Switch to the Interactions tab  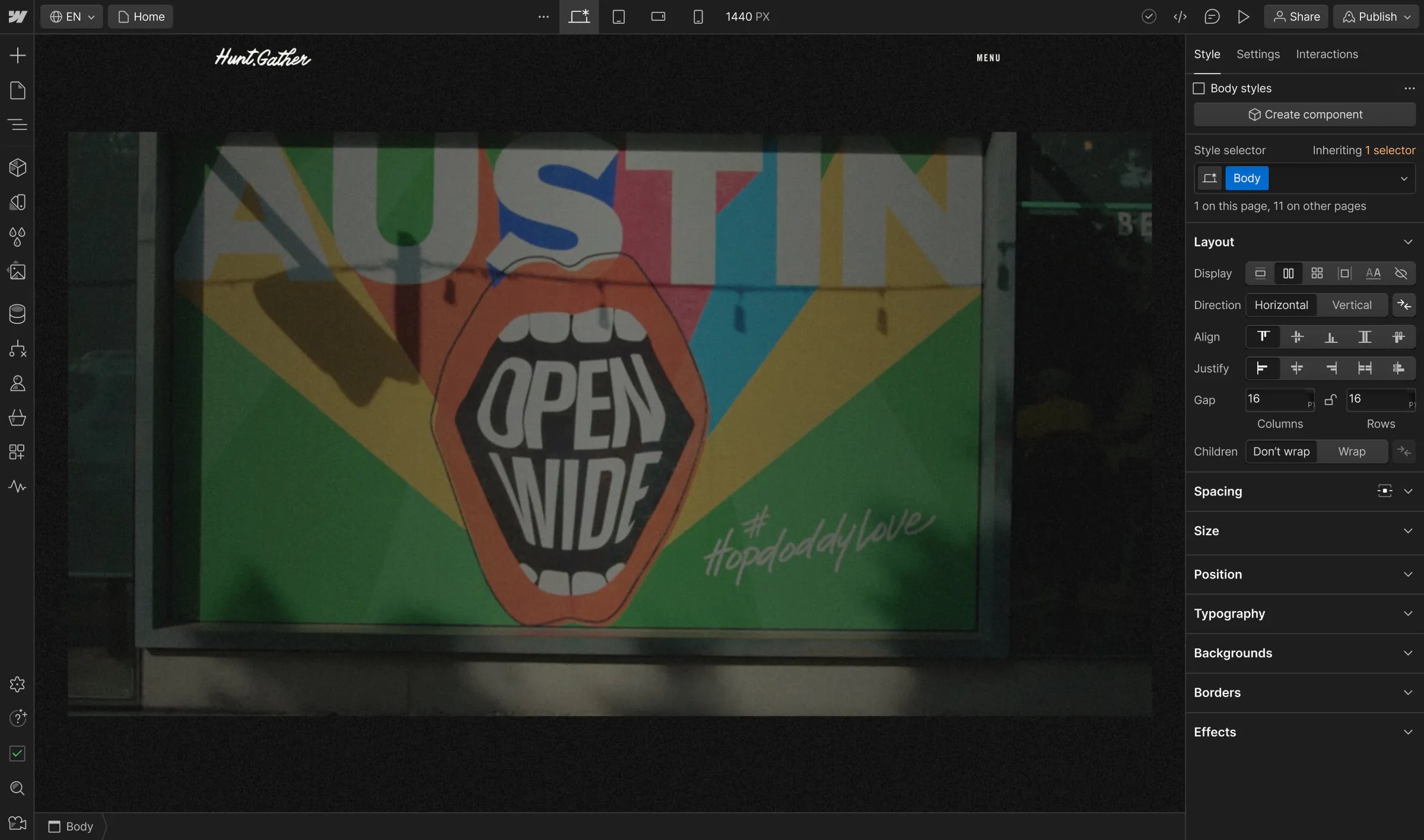[1327, 54]
